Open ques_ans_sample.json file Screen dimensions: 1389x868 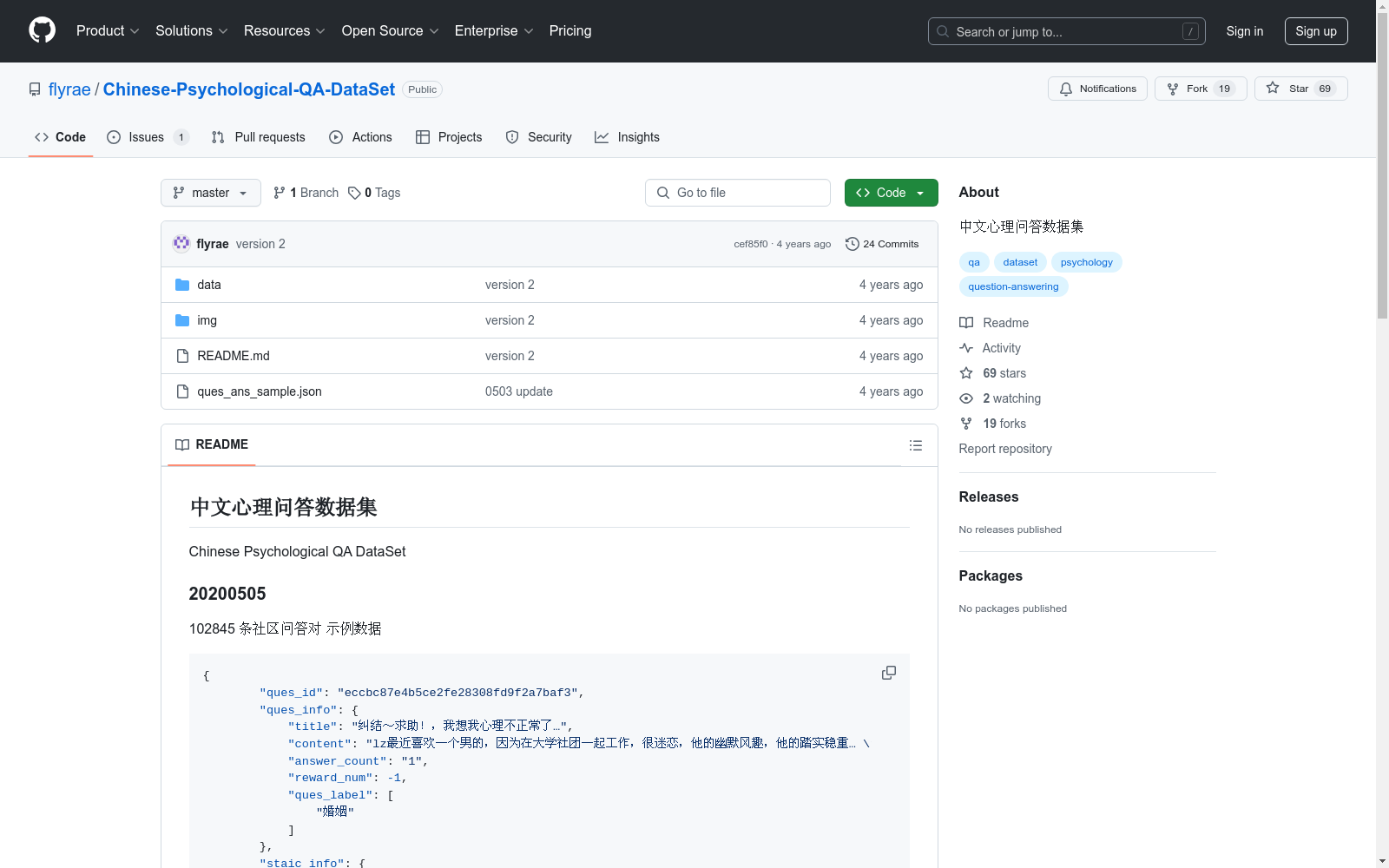(259, 391)
